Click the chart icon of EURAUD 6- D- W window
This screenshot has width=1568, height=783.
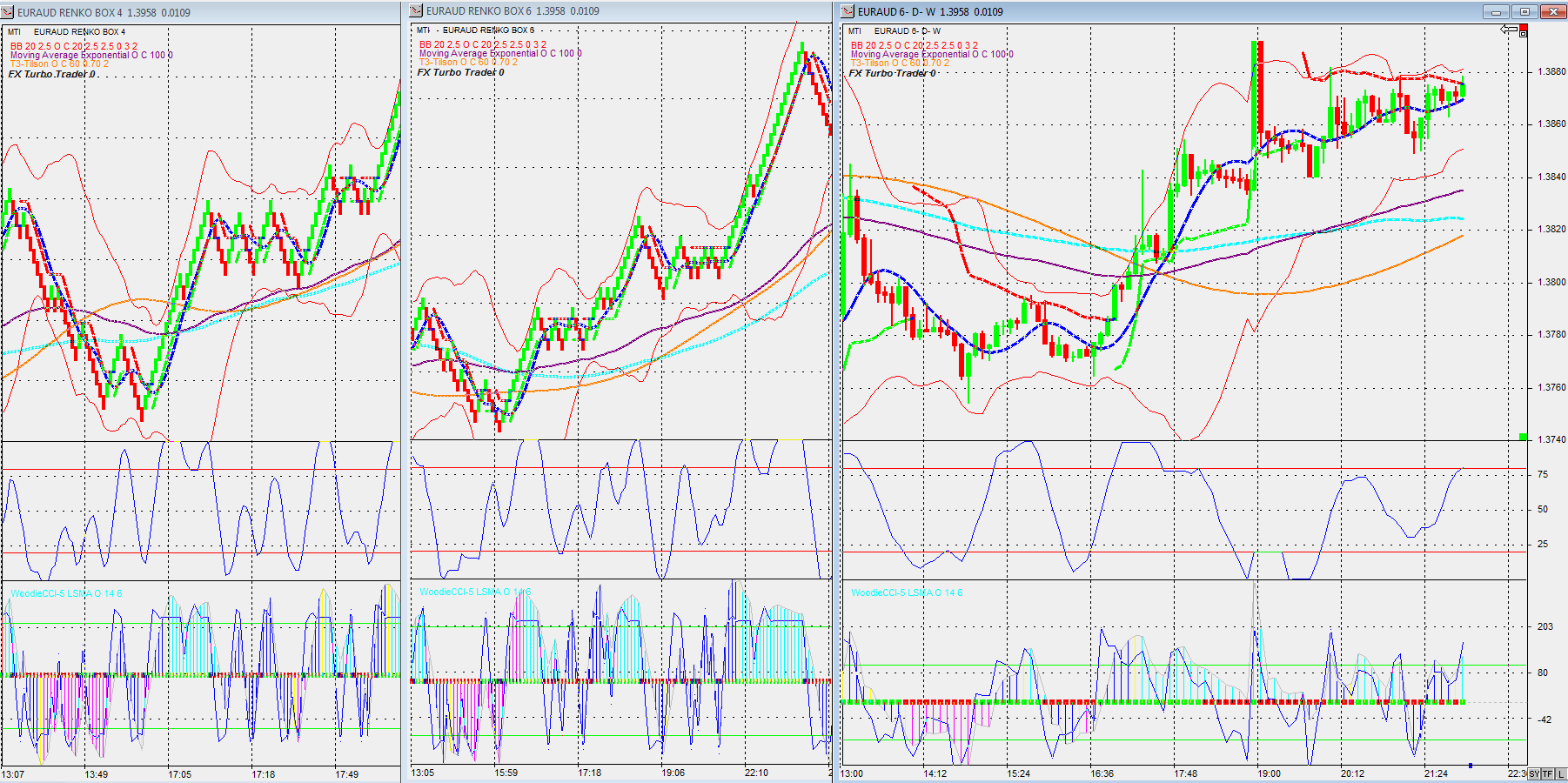point(848,11)
